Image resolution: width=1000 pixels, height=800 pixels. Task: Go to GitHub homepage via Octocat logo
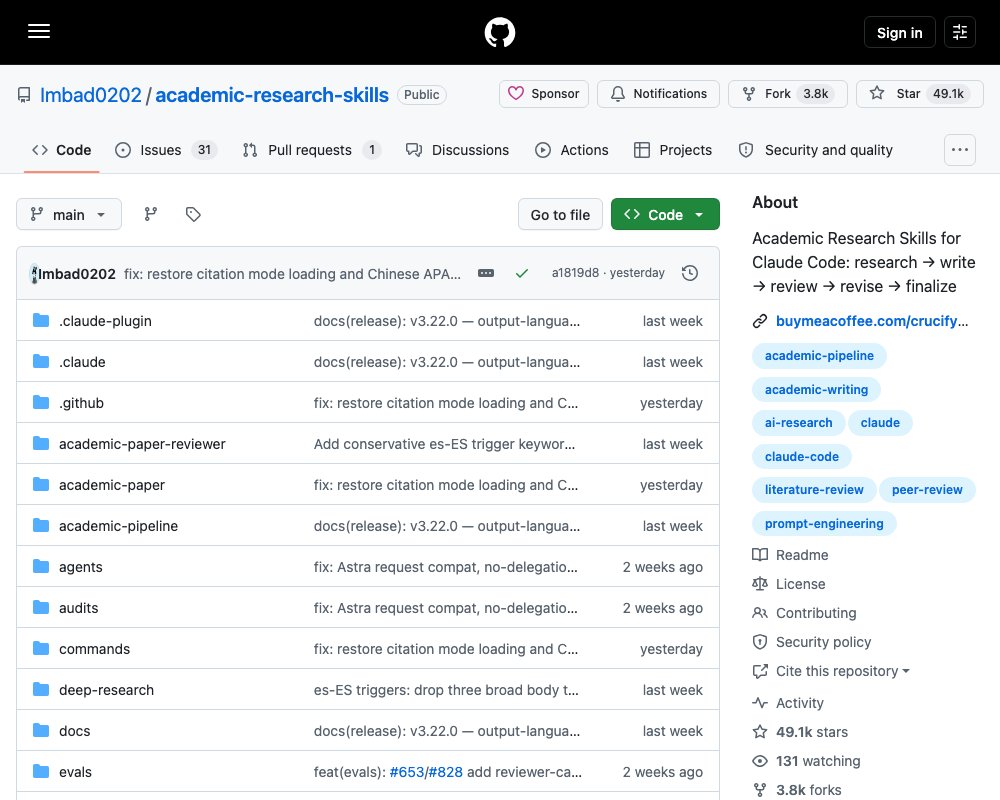500,32
